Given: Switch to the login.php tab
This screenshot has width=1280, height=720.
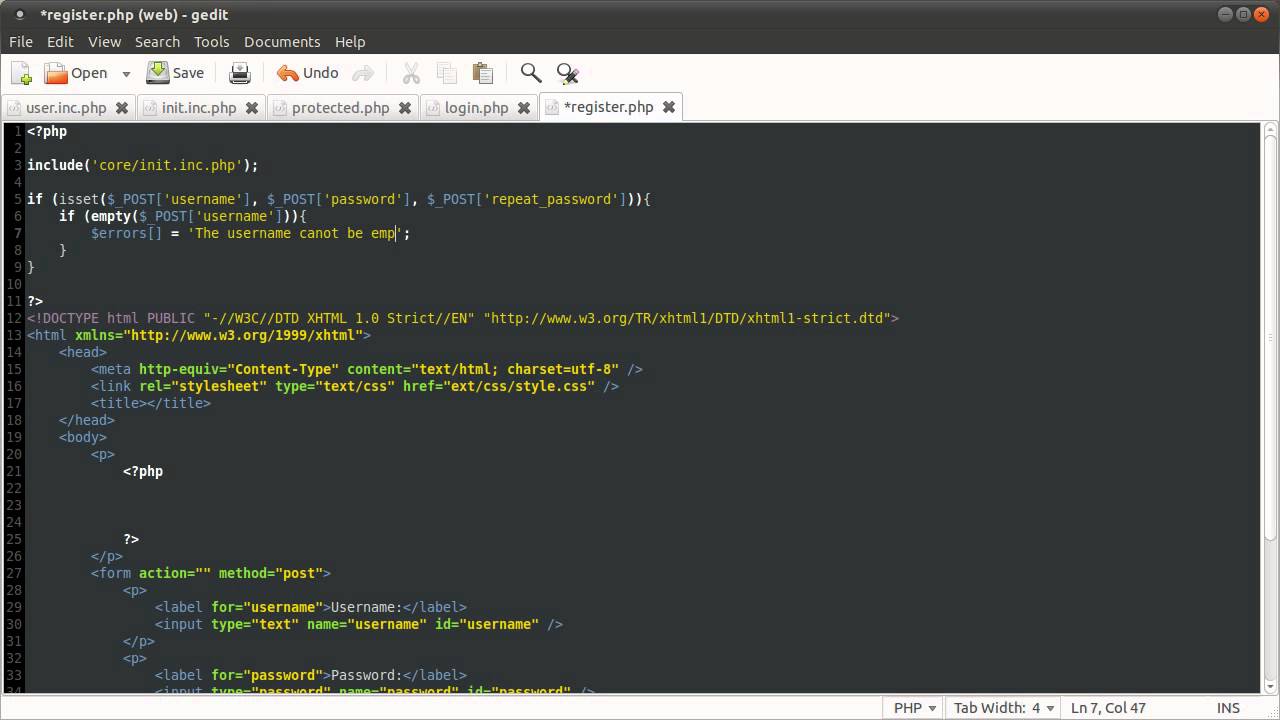Looking at the screenshot, I should [477, 108].
